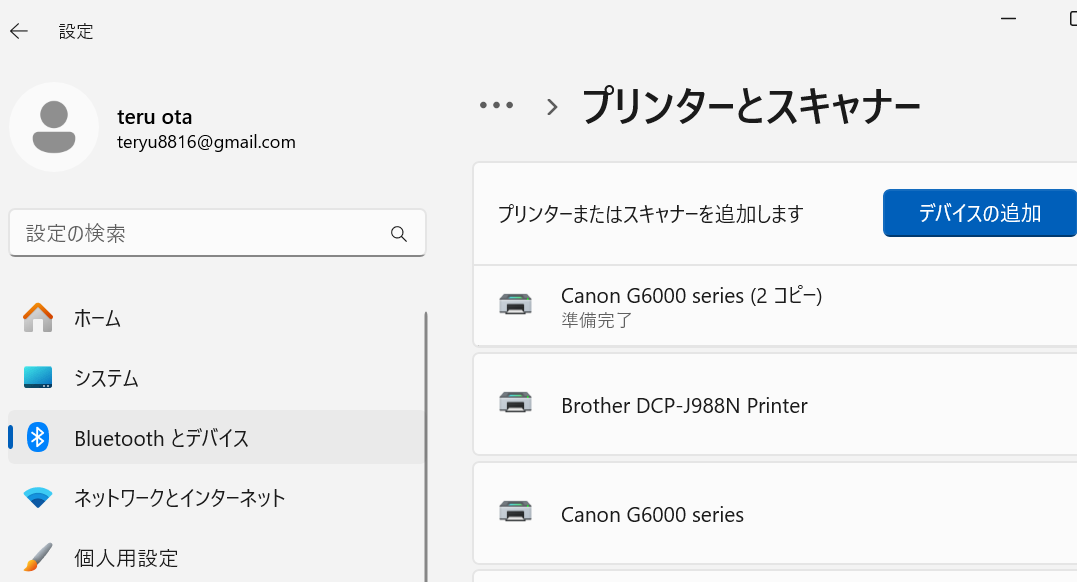Open ネットワークとインターネット settings
This screenshot has width=1077, height=582.
(216, 497)
